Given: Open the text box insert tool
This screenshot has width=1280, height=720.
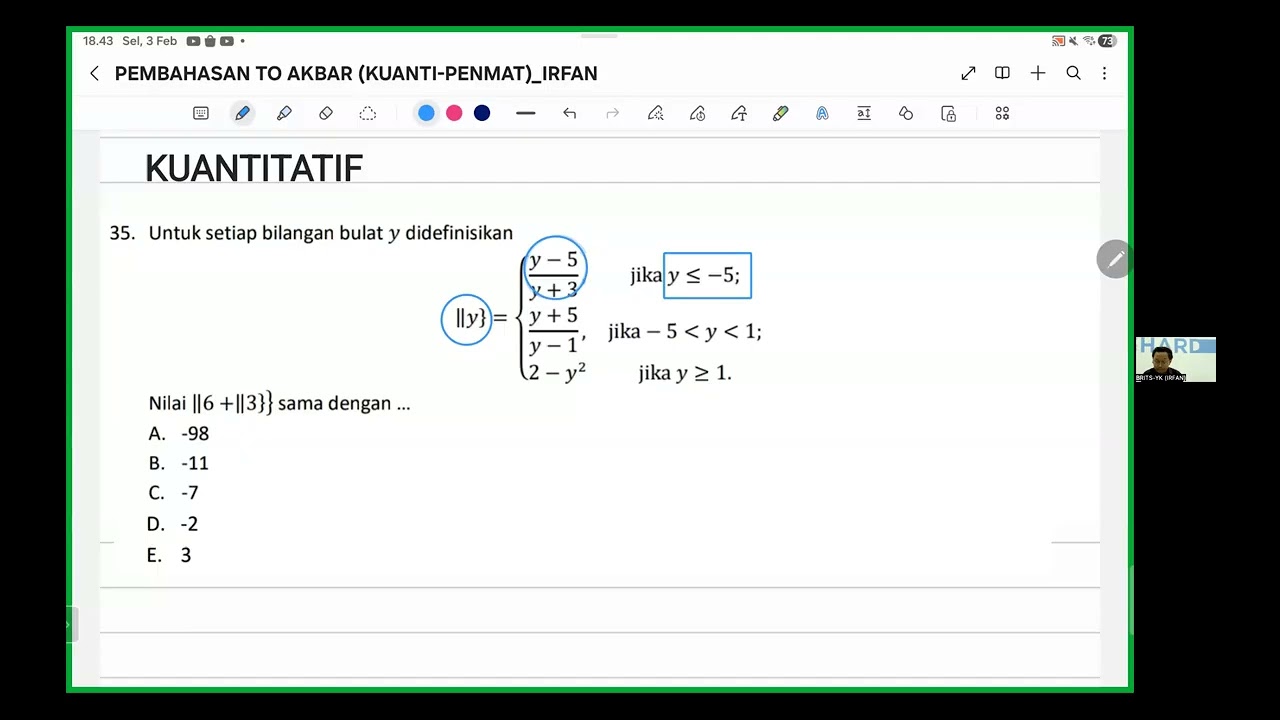Looking at the screenshot, I should 864,113.
